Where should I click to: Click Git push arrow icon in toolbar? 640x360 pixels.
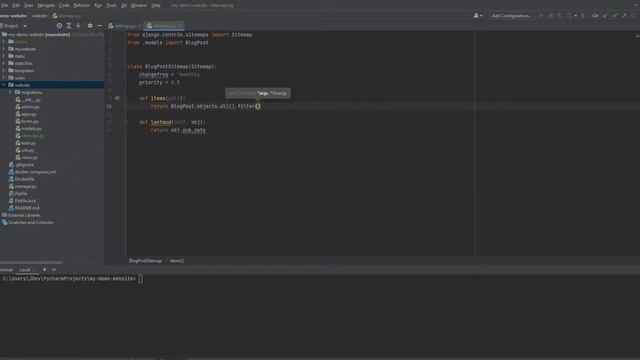(624, 16)
